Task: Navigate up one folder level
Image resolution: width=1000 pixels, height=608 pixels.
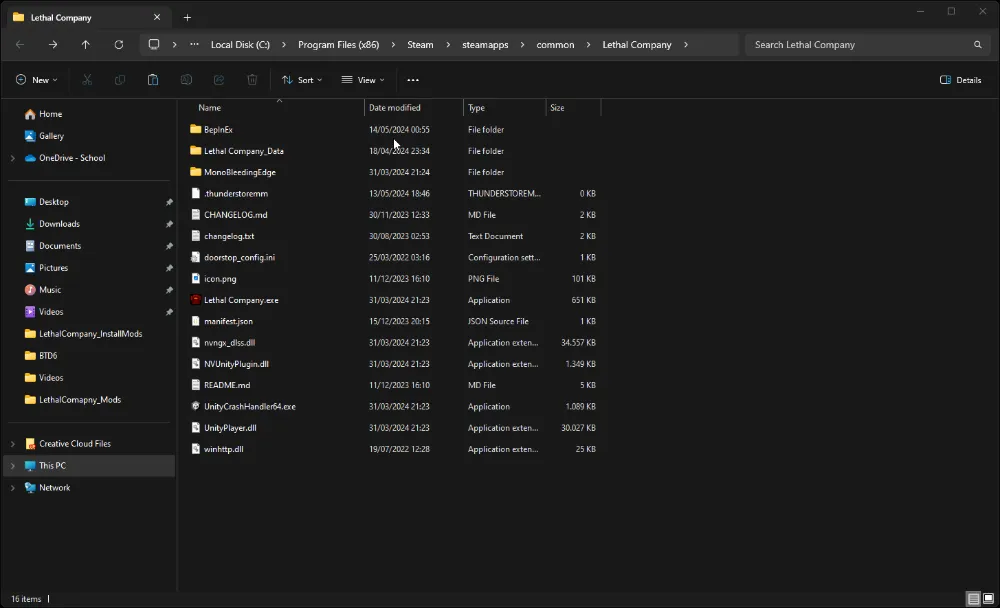Action: (x=86, y=44)
